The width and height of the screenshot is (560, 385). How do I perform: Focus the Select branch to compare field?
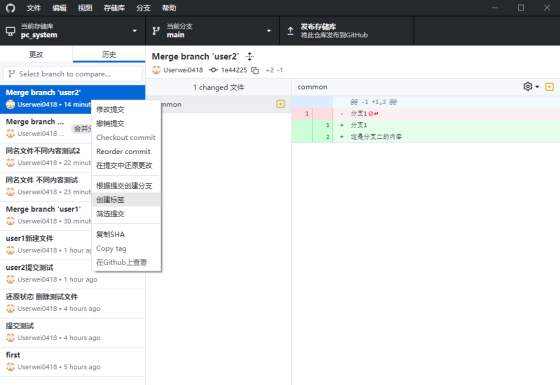tap(72, 74)
